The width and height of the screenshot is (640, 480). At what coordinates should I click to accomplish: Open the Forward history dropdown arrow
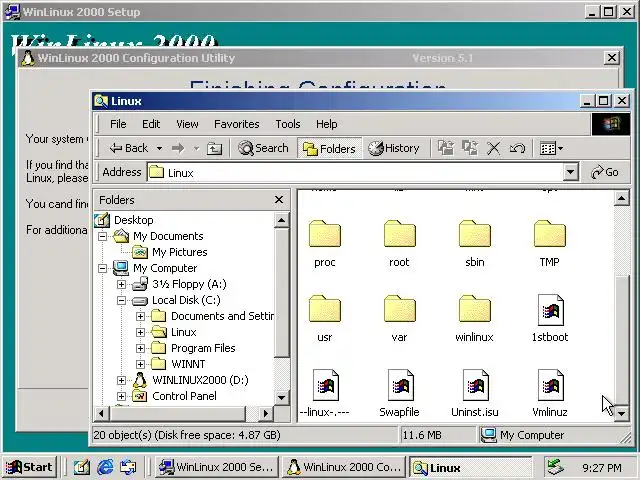(x=196, y=148)
